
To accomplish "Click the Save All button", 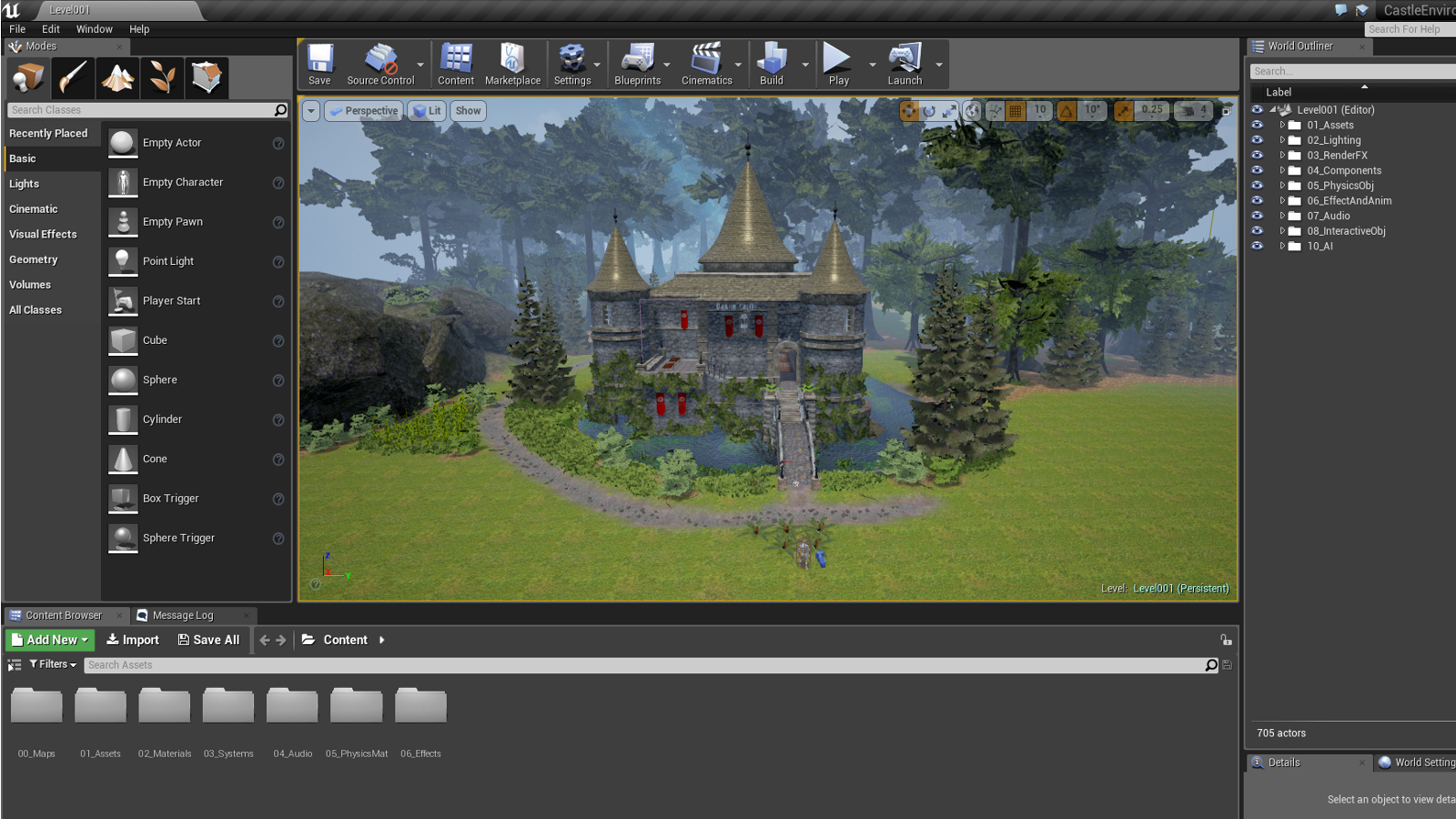I will 209,640.
